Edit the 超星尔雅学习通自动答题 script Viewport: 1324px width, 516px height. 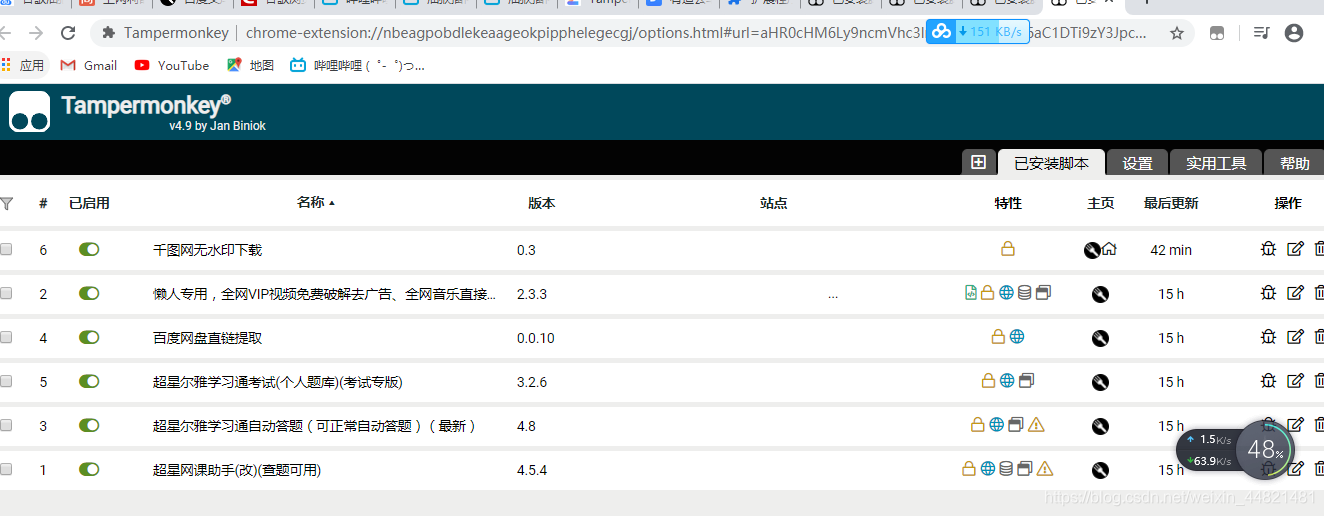point(1295,425)
